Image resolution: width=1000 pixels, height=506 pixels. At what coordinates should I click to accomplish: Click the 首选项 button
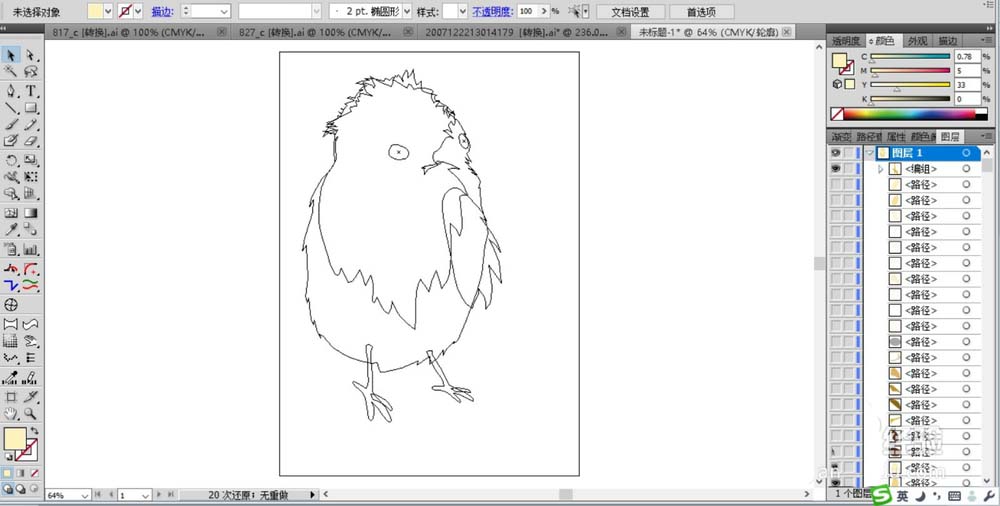(x=701, y=11)
